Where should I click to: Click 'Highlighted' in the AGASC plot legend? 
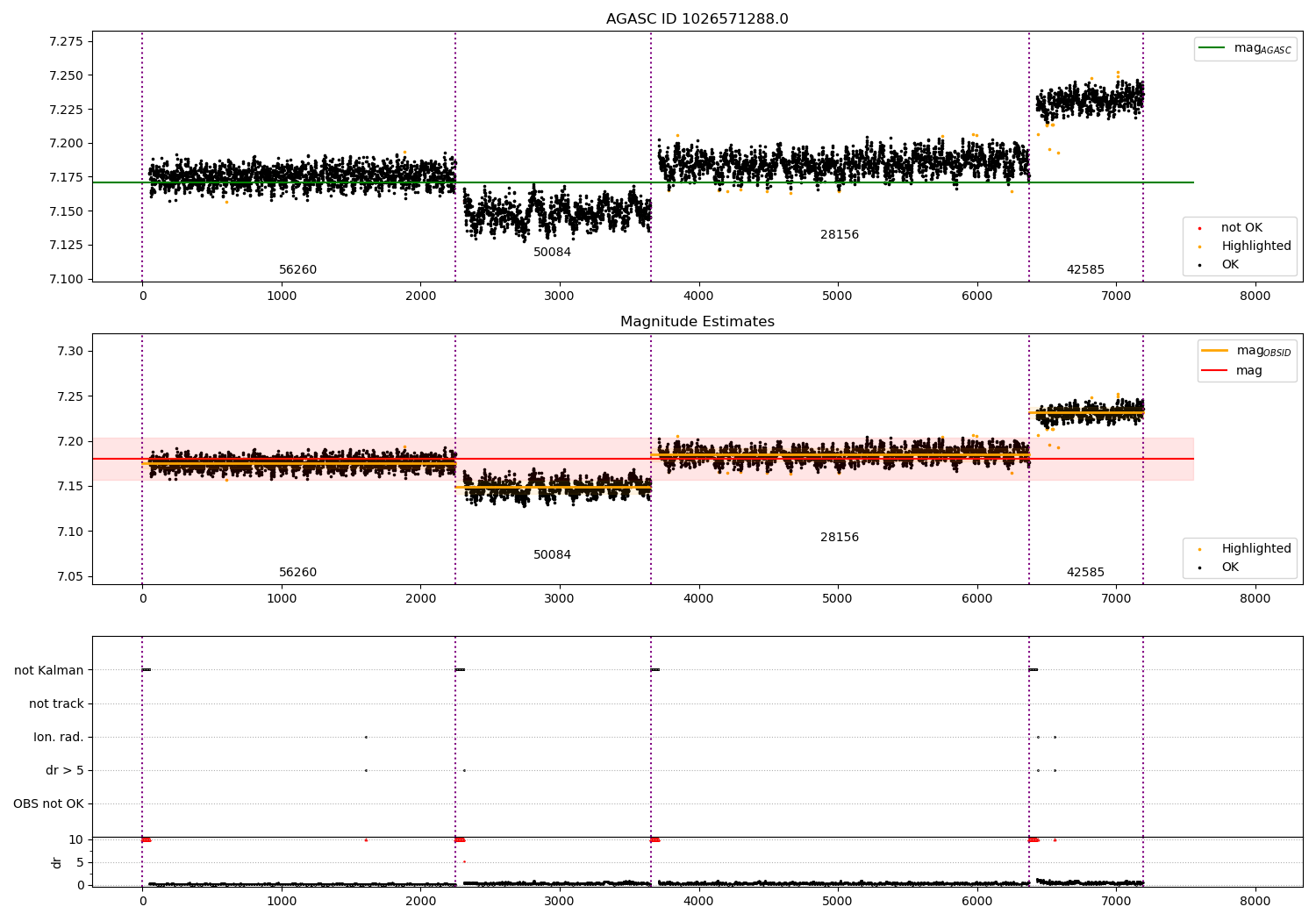1255,246
